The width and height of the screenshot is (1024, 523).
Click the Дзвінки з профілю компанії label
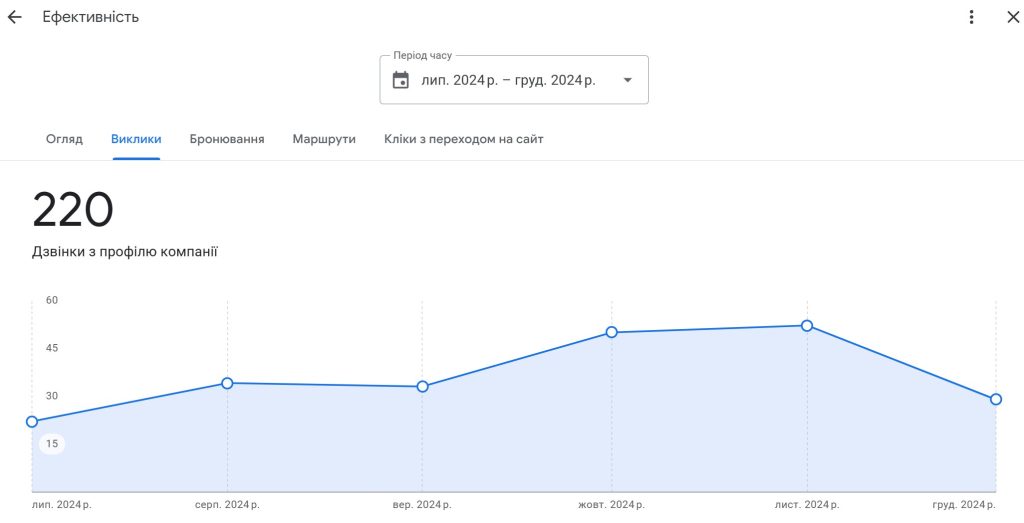tap(125, 252)
